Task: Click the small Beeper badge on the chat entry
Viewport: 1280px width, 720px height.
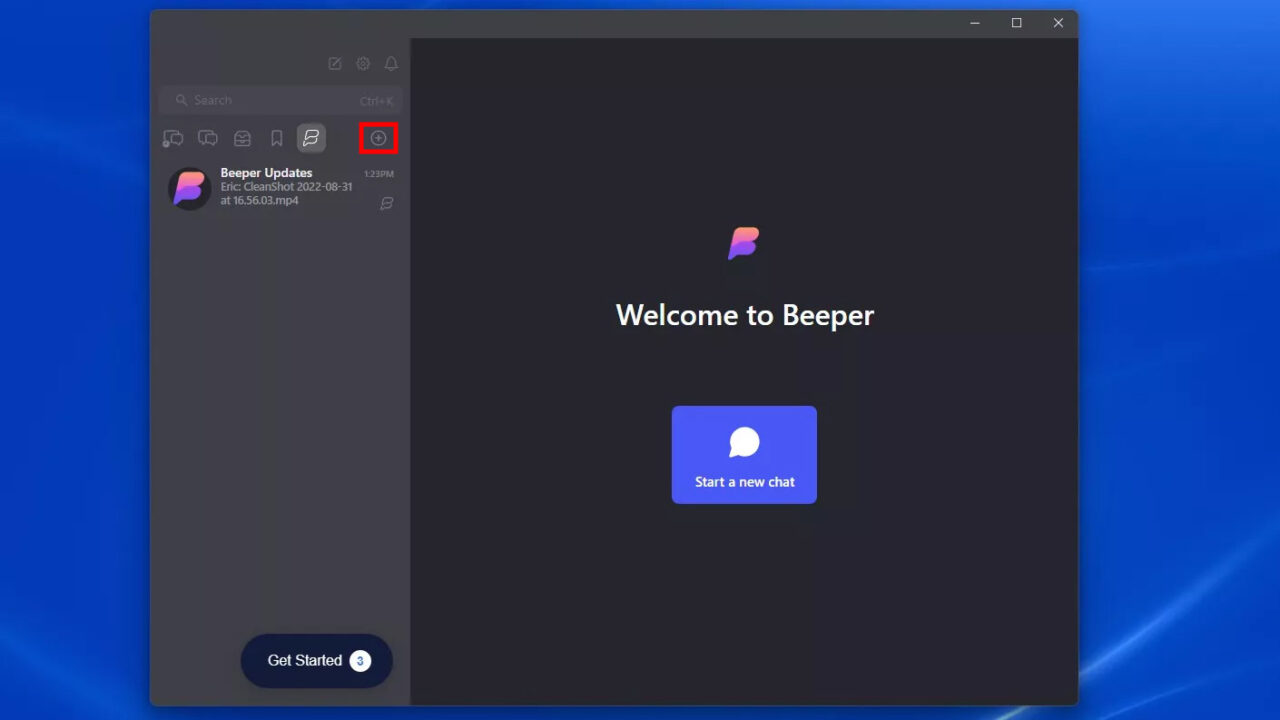Action: pos(387,204)
